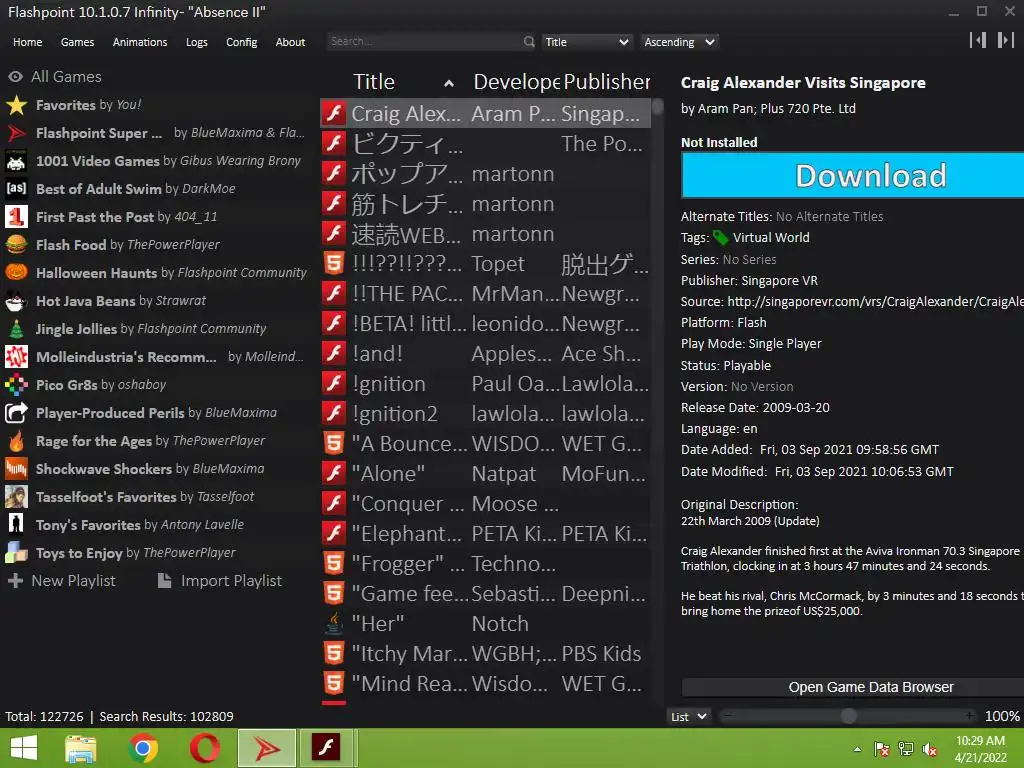Screen dimensions: 1024x768
Task: Click the Player-Produced Perils share icon
Action: (x=16, y=413)
